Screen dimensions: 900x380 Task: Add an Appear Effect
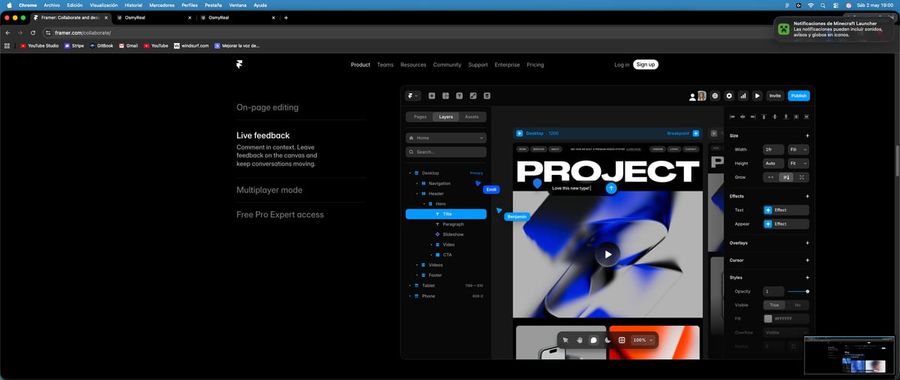(x=786, y=224)
